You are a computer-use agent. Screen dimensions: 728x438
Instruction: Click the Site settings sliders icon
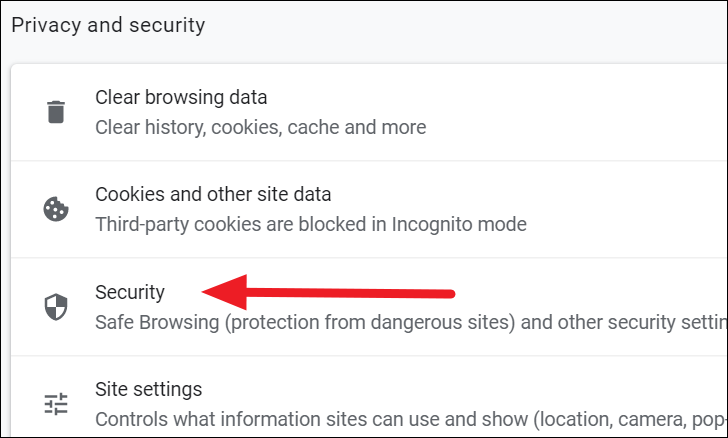coord(56,404)
